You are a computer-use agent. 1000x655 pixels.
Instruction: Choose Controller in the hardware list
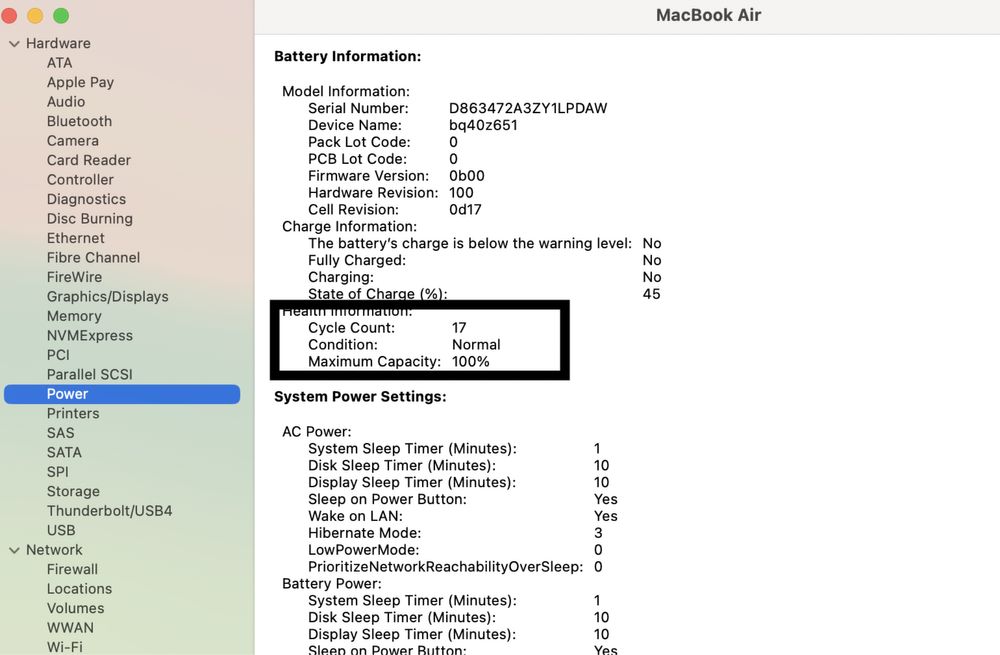tap(80, 180)
